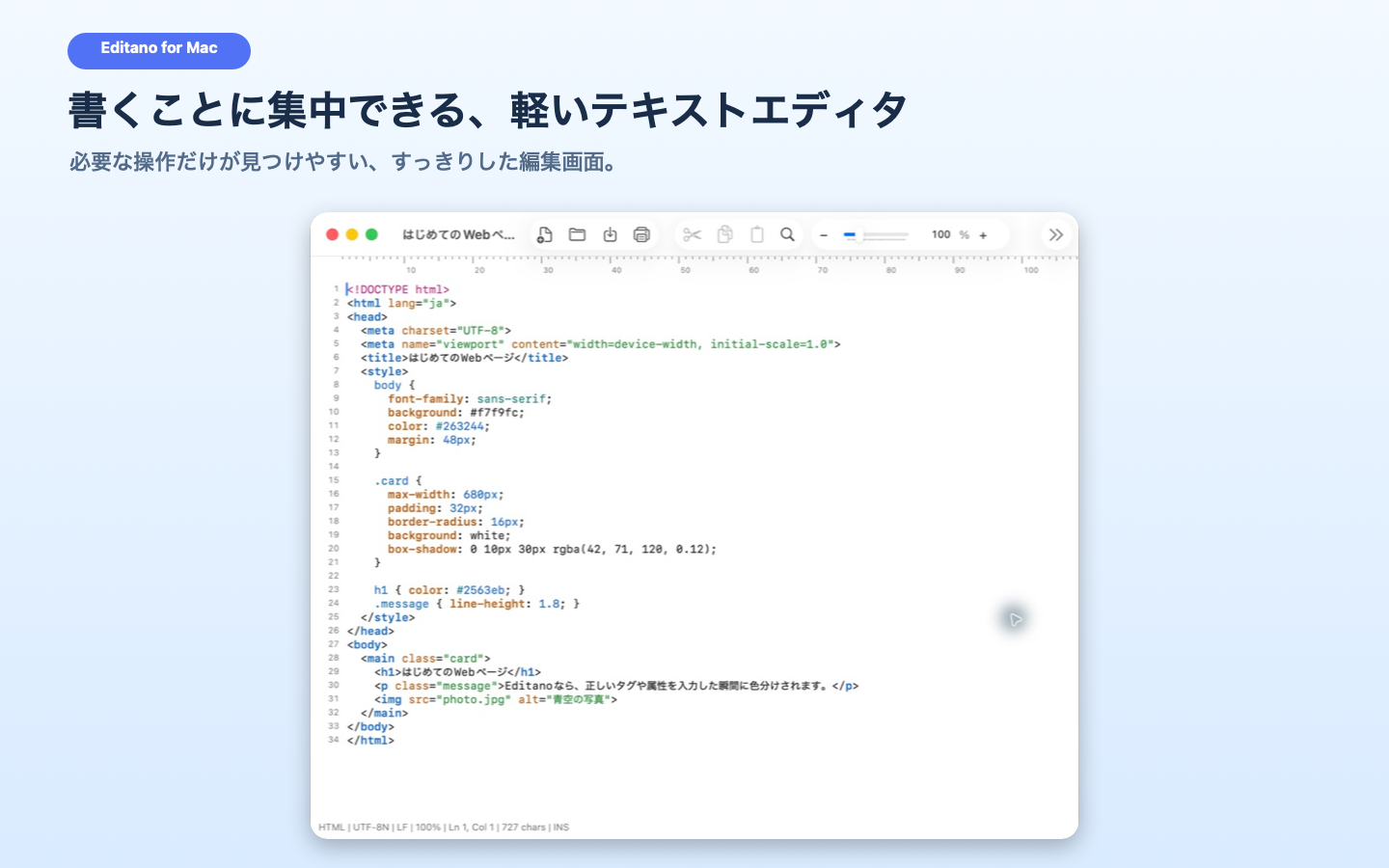
Task: Click the window title はじめてのWebペ...
Action: 458,234
